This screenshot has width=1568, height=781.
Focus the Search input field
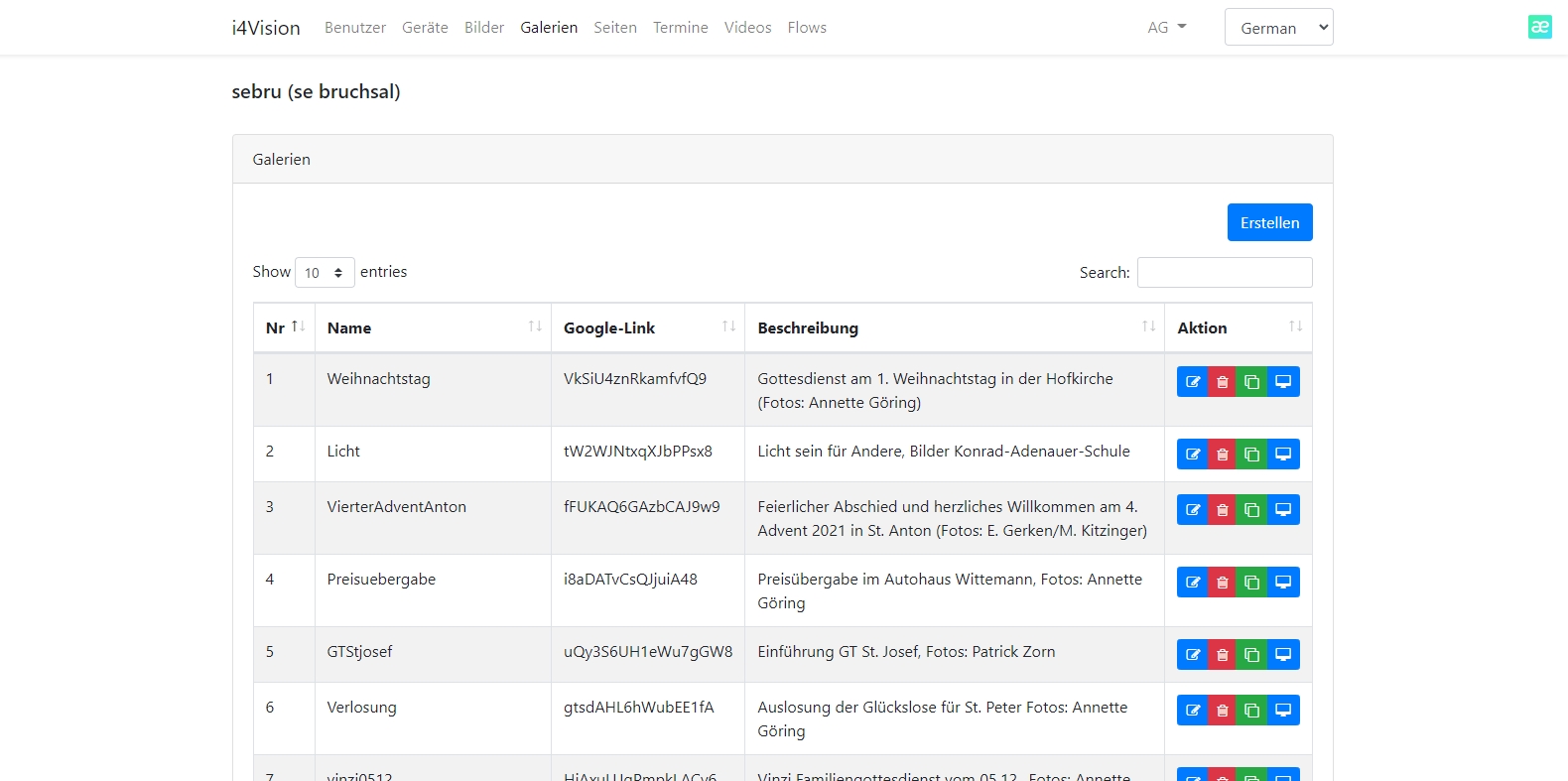click(x=1225, y=272)
